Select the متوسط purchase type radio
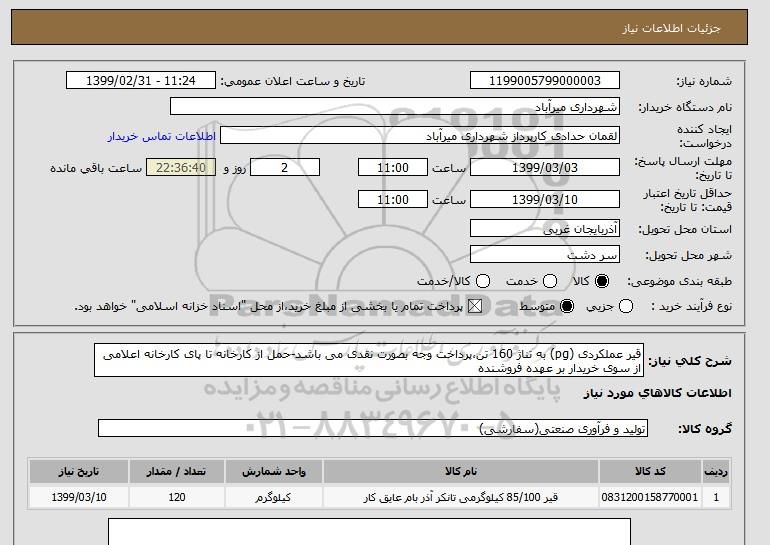 click(x=567, y=306)
